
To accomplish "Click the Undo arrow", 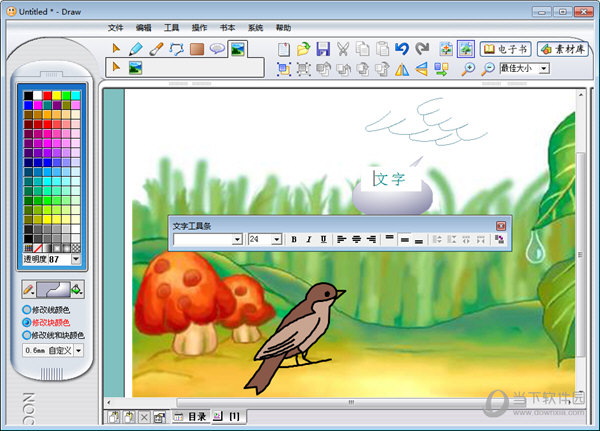I will (x=402, y=49).
